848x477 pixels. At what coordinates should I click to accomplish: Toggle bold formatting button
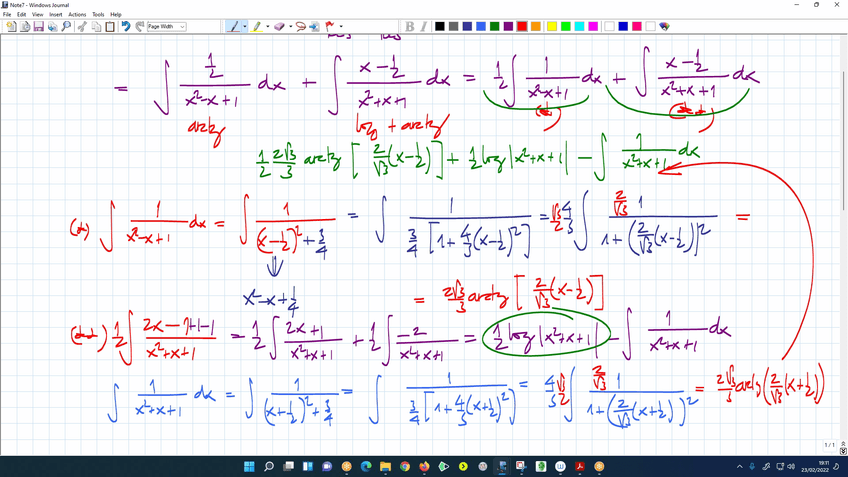pos(410,26)
